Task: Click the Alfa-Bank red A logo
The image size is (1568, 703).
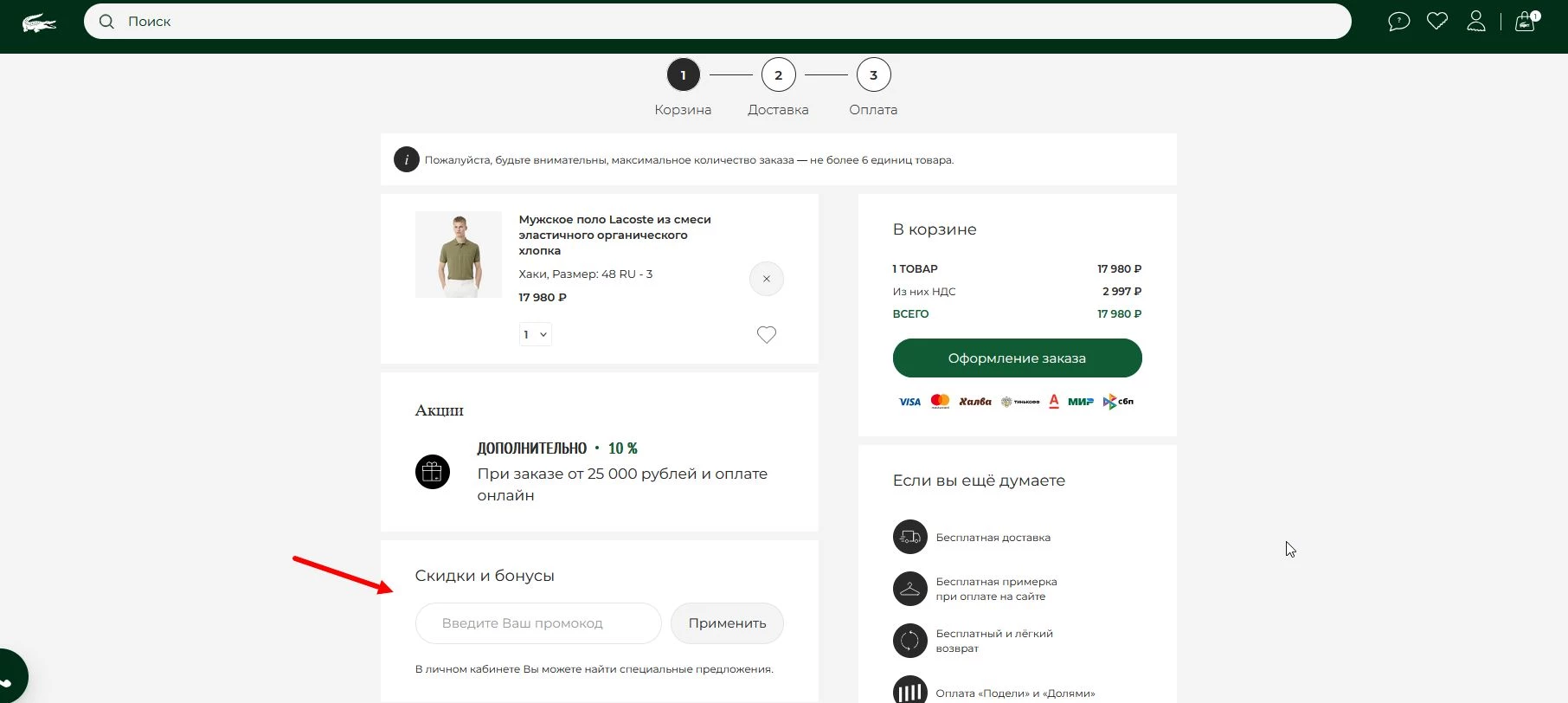Action: pos(1054,401)
